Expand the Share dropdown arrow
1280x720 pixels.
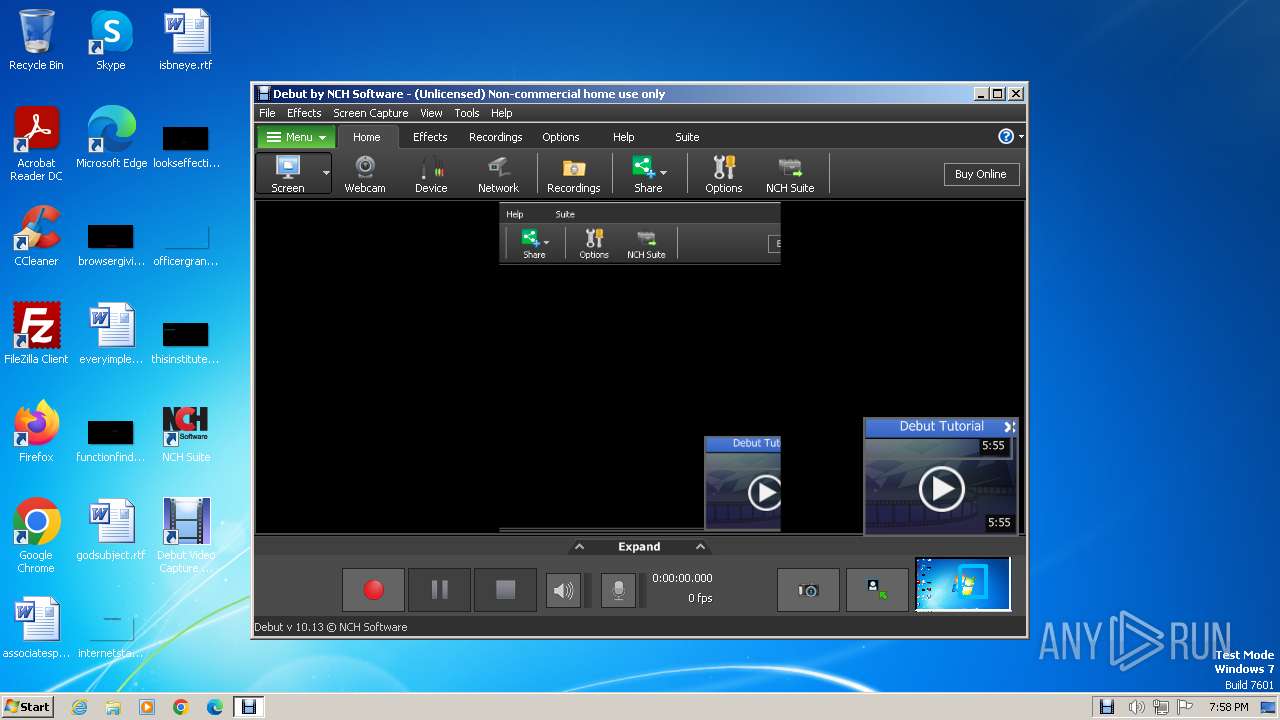click(664, 173)
